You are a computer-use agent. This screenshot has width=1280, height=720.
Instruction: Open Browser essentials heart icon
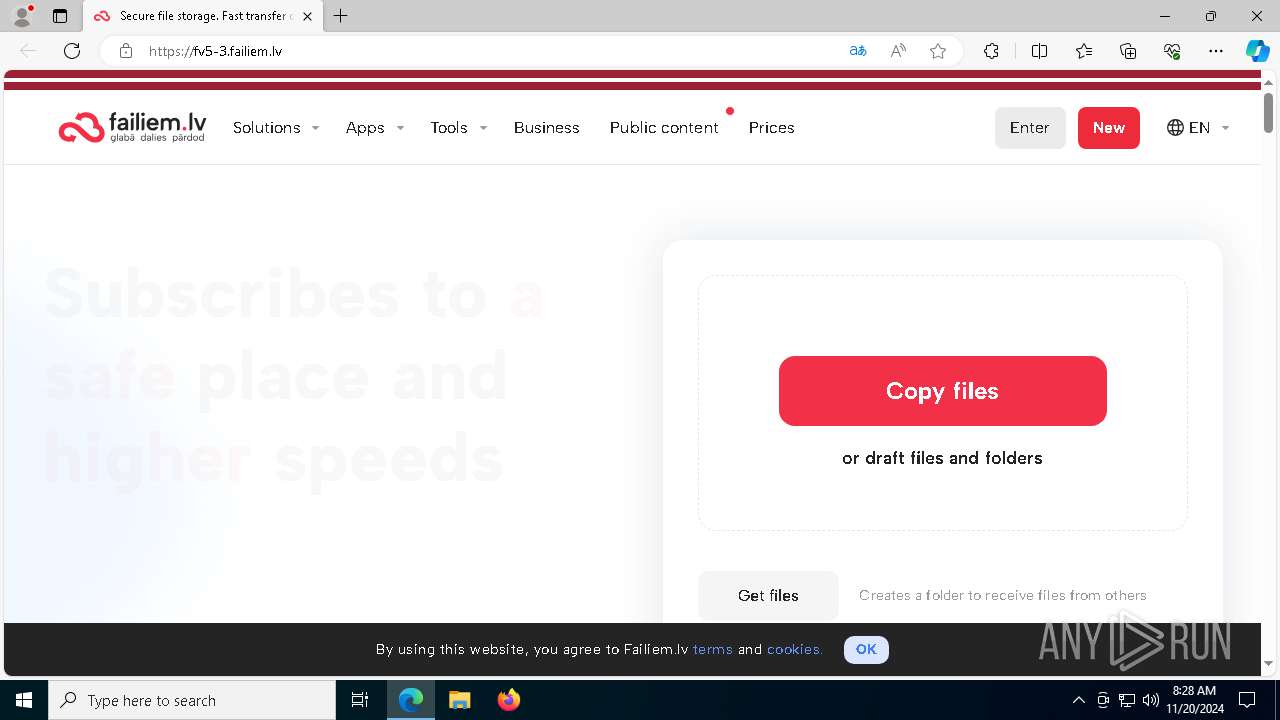(1172, 51)
